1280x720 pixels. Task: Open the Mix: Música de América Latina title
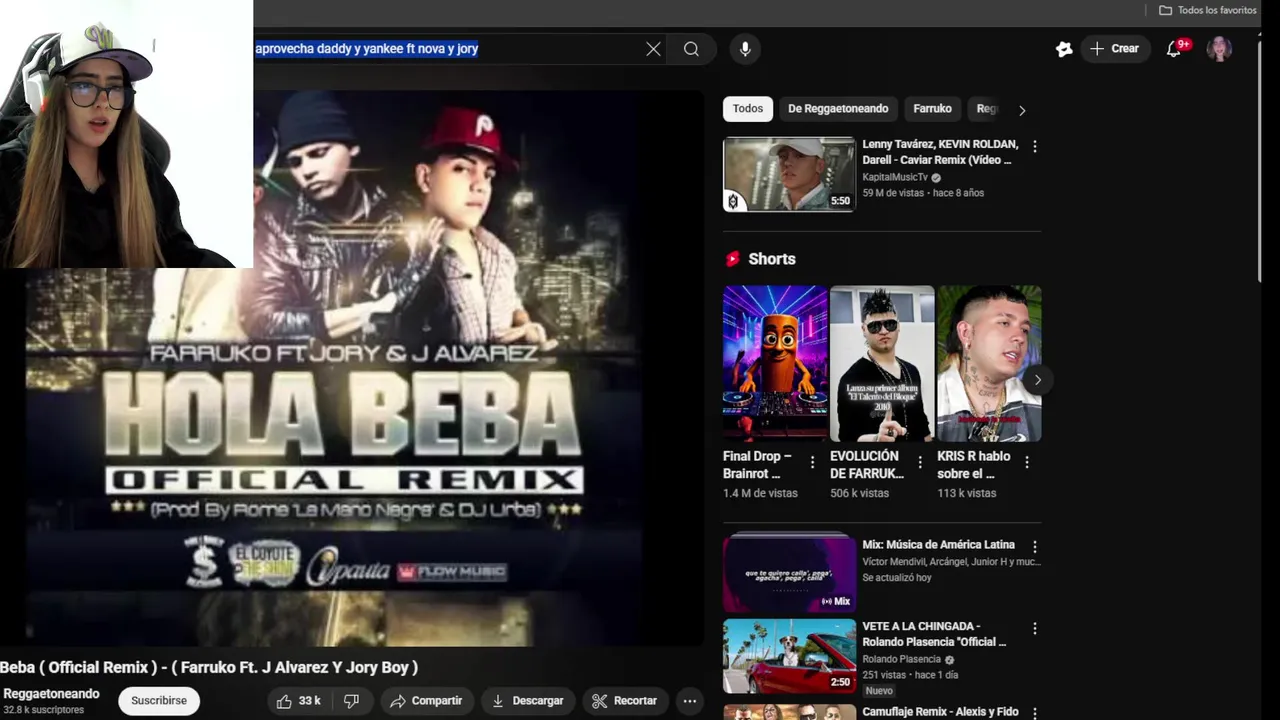coord(938,545)
